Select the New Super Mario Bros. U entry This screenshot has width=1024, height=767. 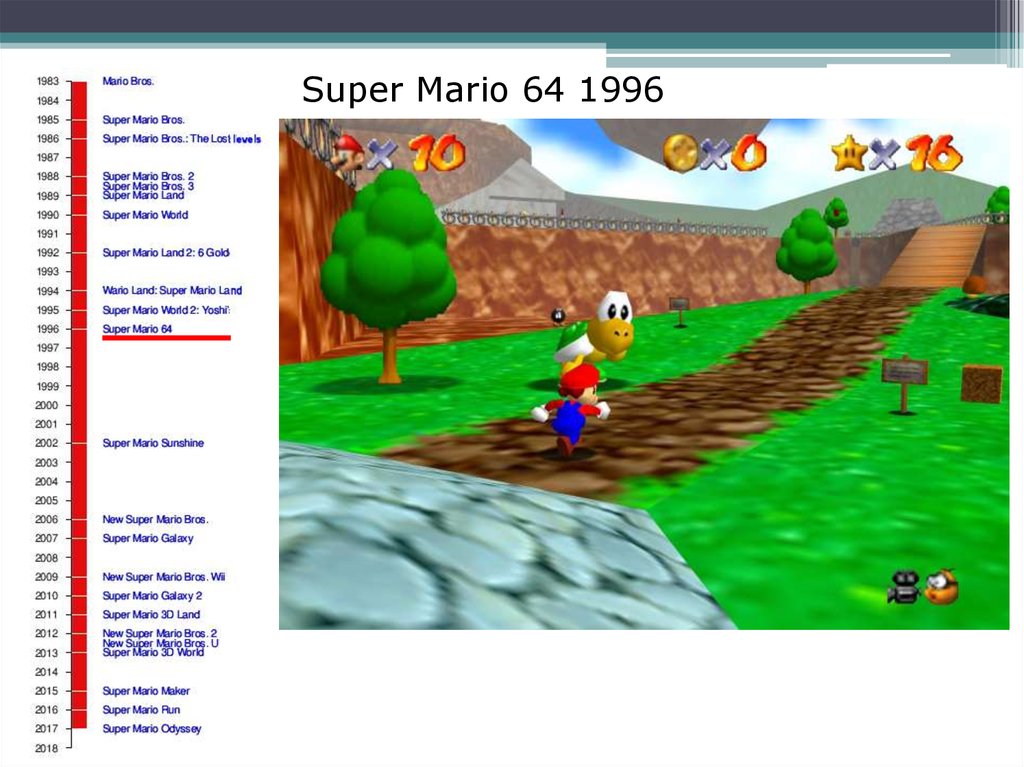(160, 643)
